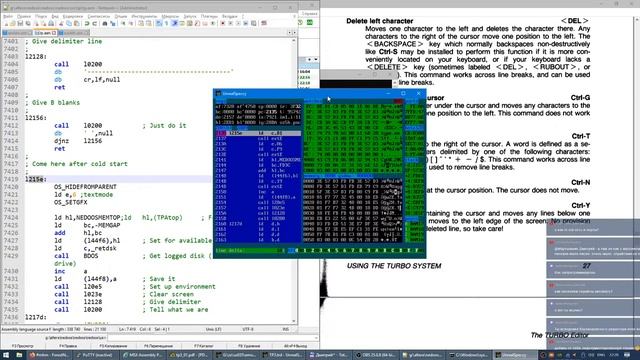Viewport: 640px width, 360px height.
Task: Toggle file monitoring eye icon
Action: pyautogui.click(x=213, y=23)
